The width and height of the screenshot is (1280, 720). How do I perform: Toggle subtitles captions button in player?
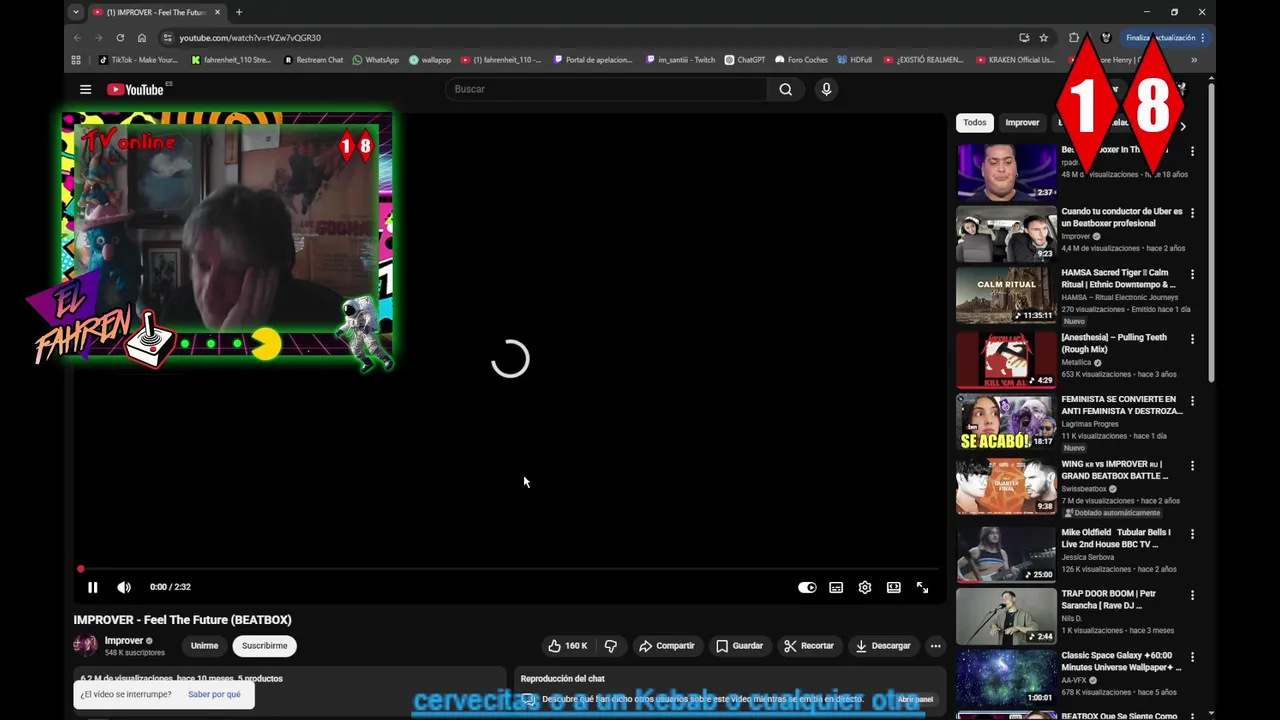tap(836, 587)
